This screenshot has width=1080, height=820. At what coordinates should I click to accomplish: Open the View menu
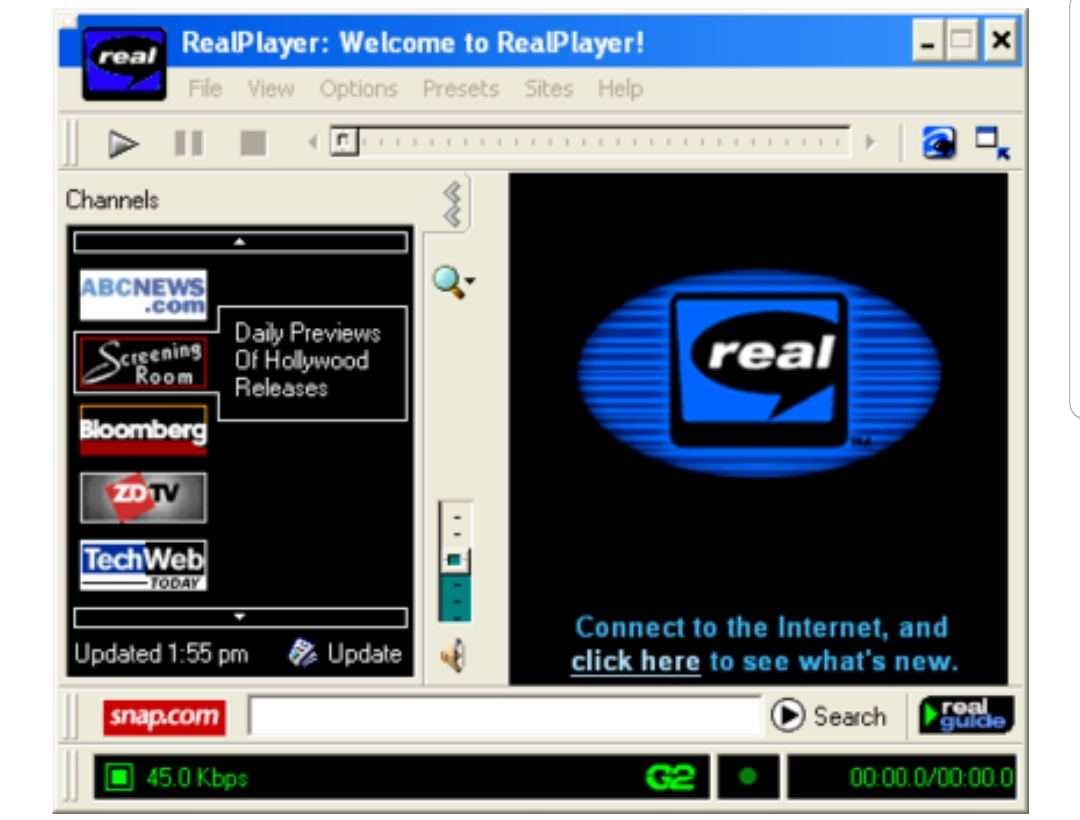tap(271, 89)
